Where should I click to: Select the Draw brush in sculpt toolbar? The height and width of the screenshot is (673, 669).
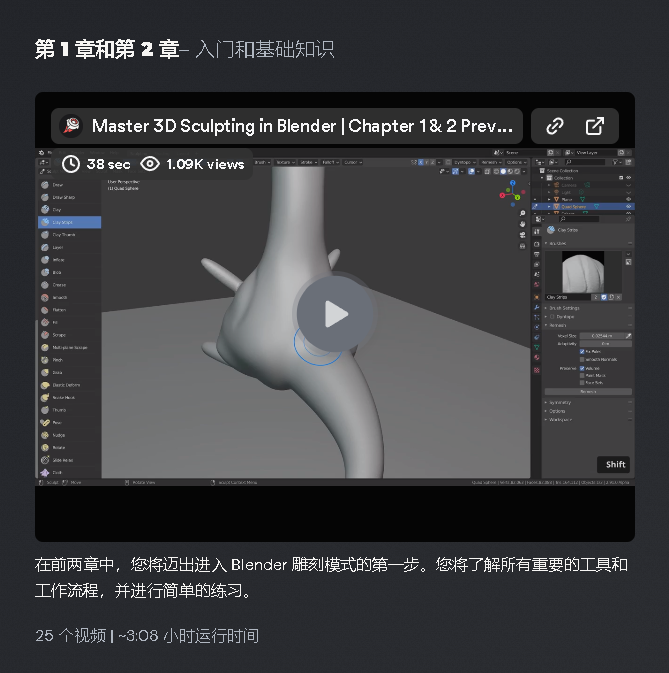click(x=70, y=185)
